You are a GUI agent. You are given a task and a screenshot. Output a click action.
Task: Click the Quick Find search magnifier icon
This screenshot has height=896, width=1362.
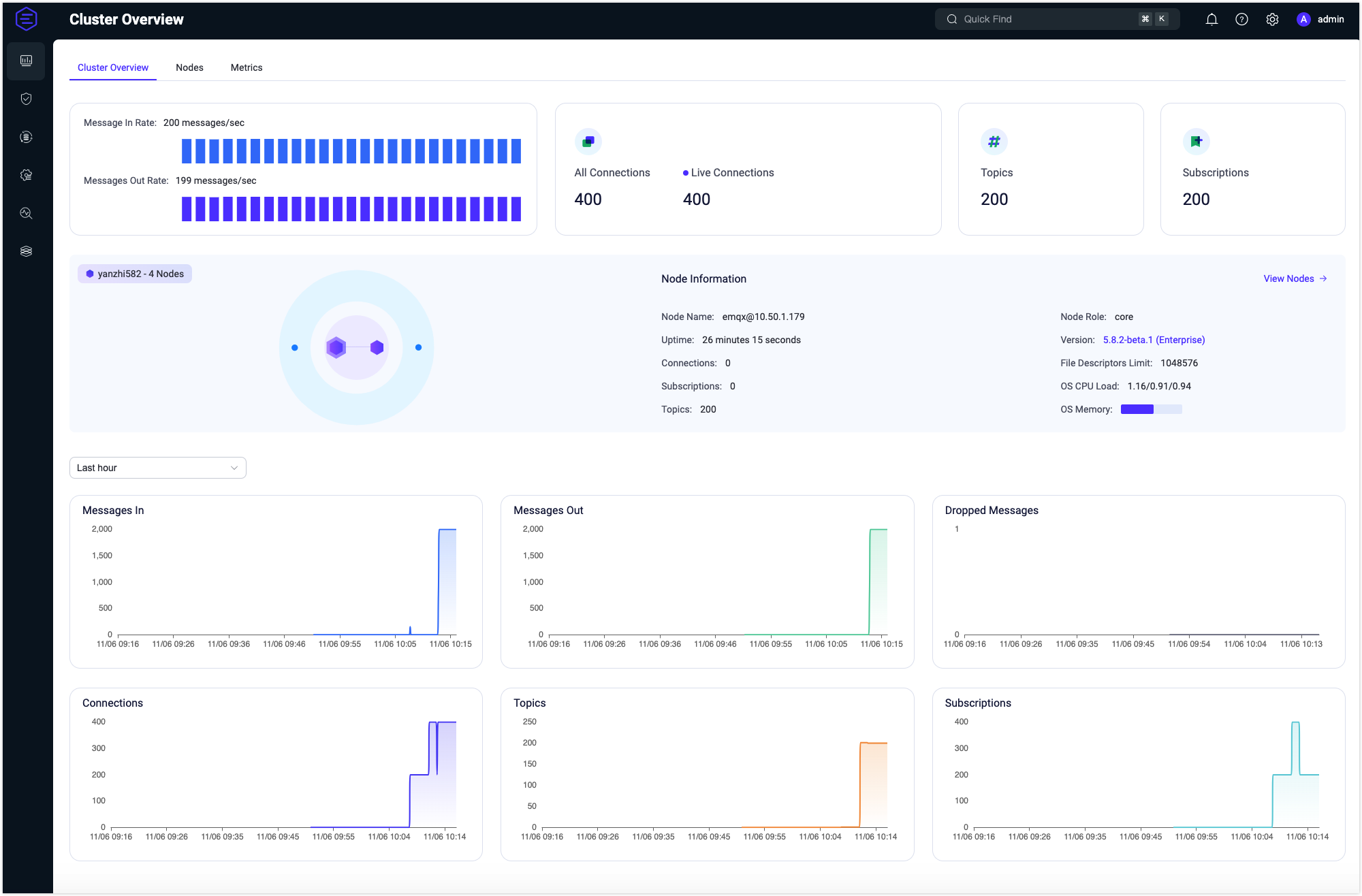point(952,19)
